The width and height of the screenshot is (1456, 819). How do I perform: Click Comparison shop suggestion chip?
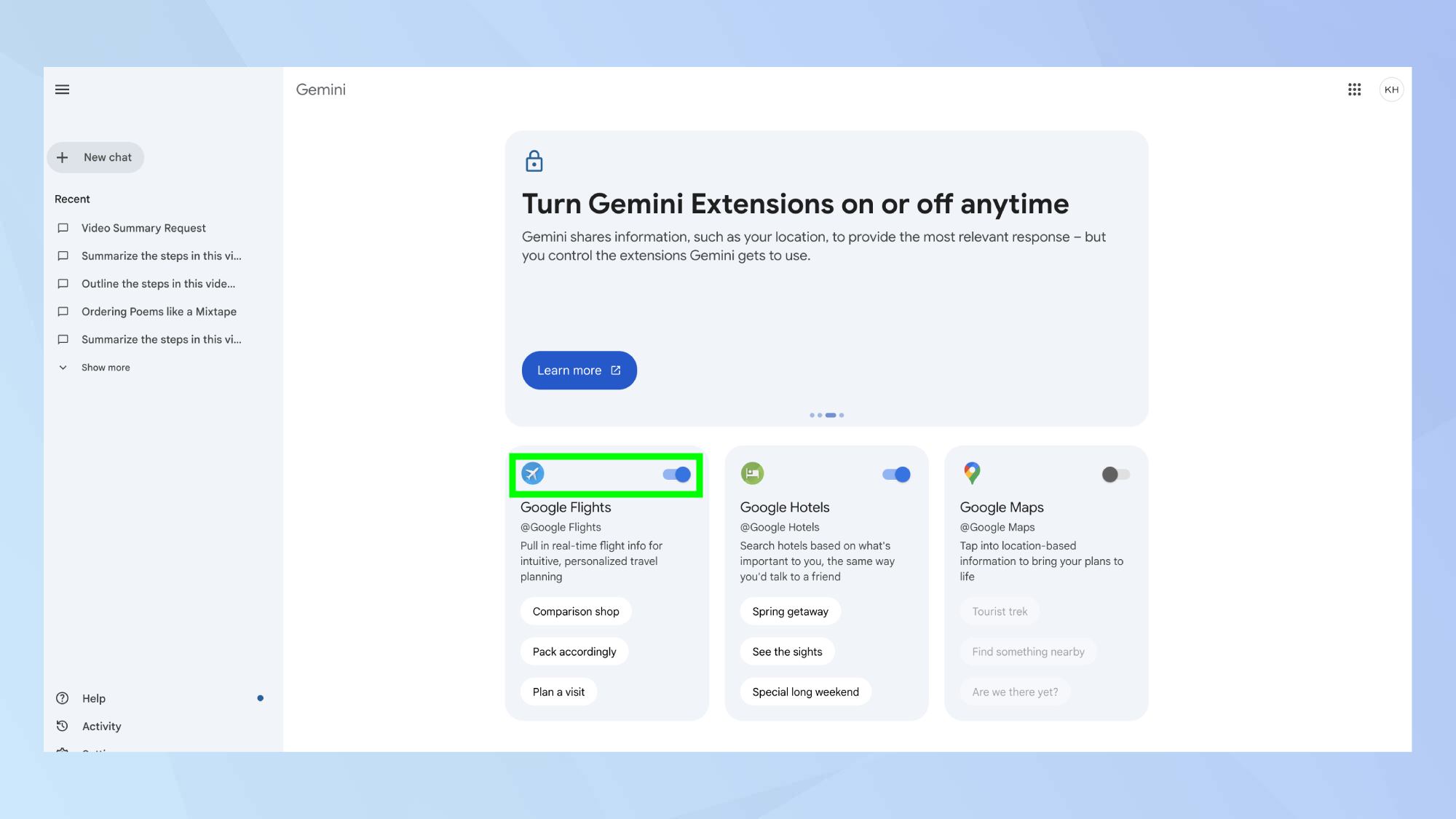575,611
